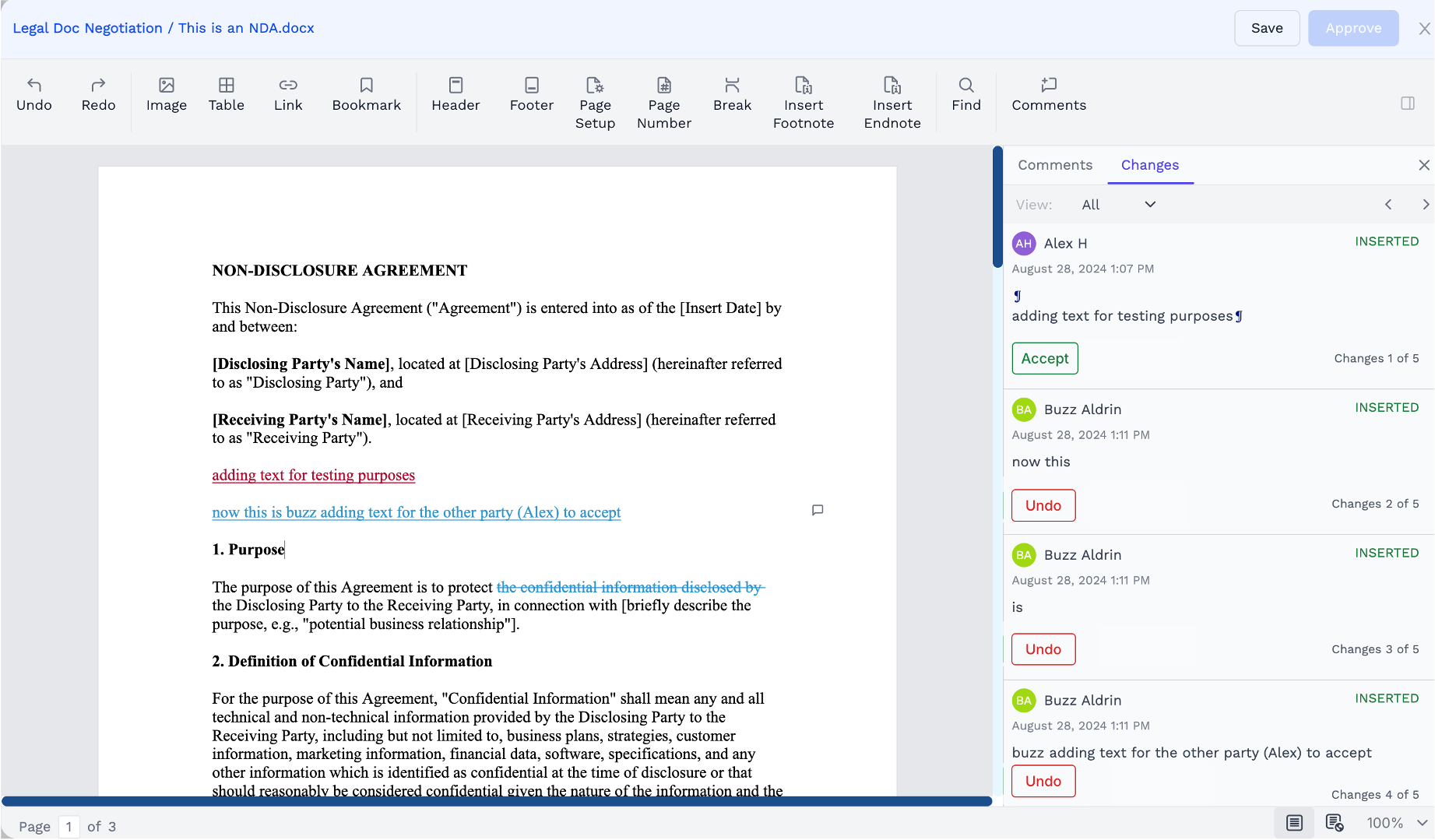Toggle the side panel icon
Viewport: 1435px width, 840px height.
click(1408, 103)
